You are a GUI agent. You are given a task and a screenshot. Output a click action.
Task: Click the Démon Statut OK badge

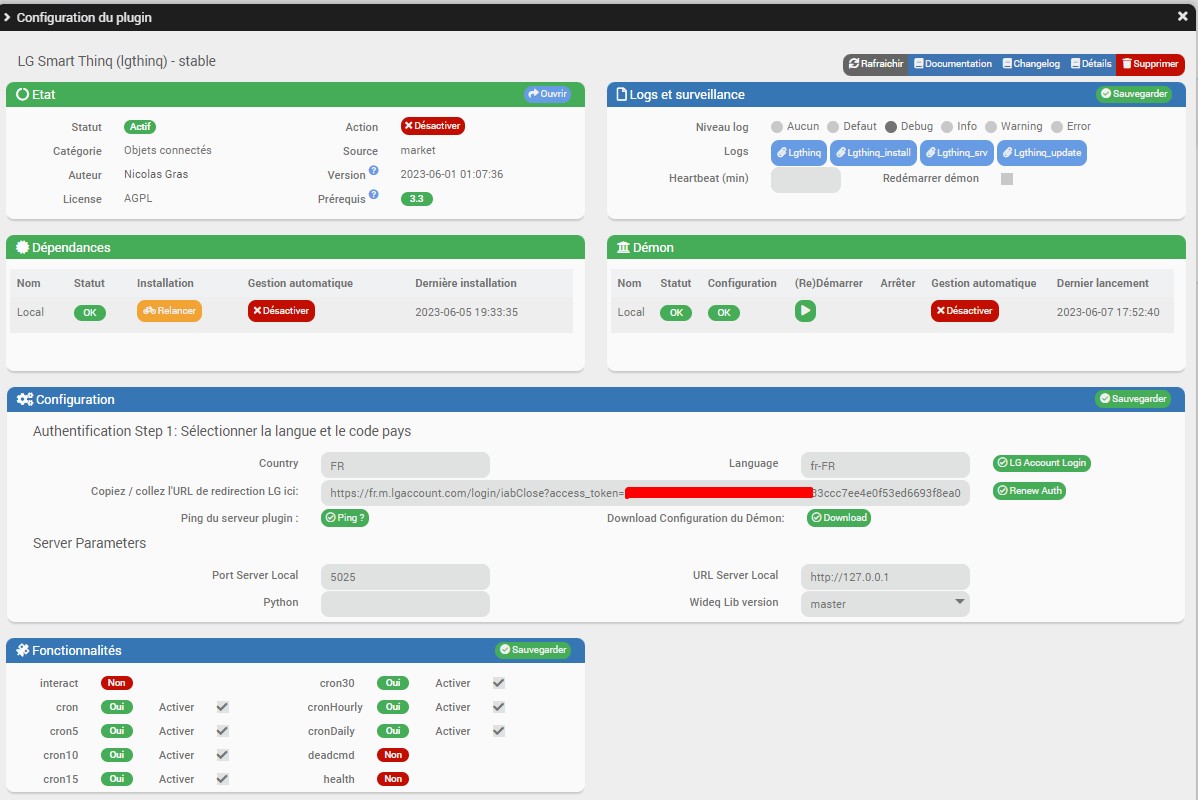(675, 313)
